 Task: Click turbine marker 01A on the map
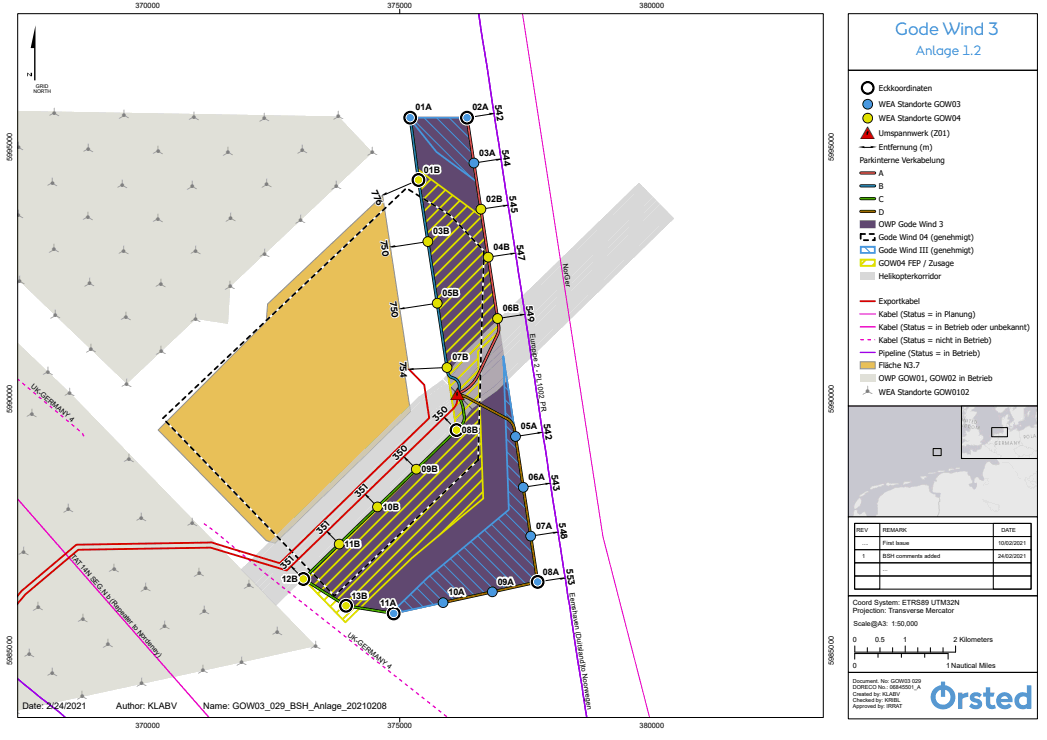[x=410, y=118]
